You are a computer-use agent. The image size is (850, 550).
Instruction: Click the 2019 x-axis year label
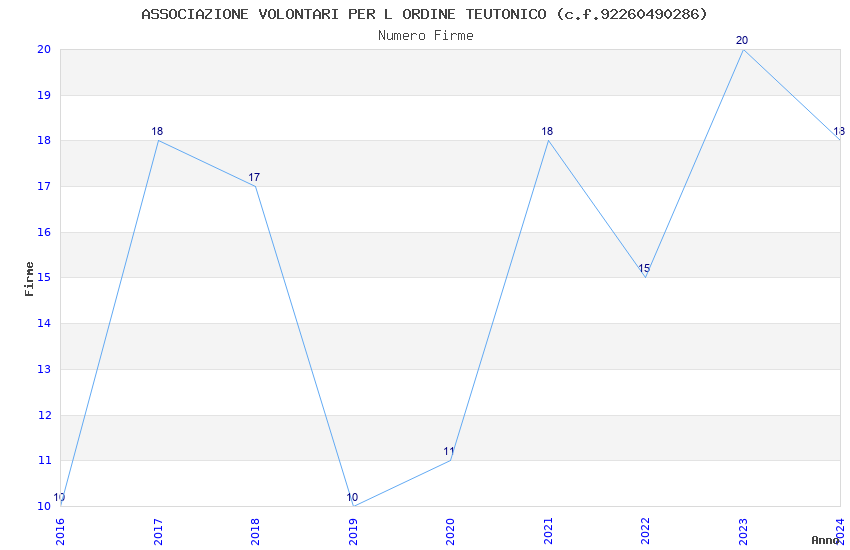(x=353, y=532)
